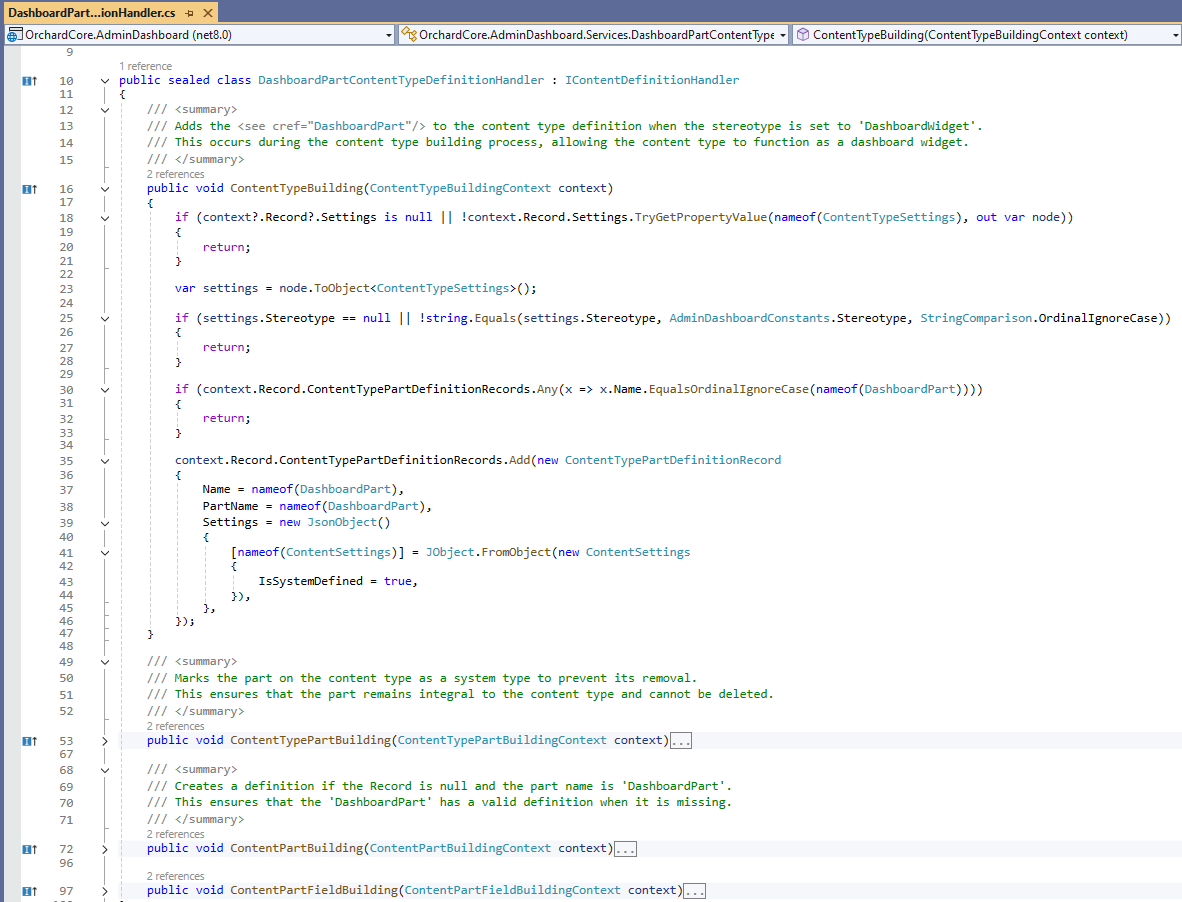Open the ContentTypeBuilding member navigation dropdown
This screenshot has width=1182, height=902.
click(x=1175, y=35)
